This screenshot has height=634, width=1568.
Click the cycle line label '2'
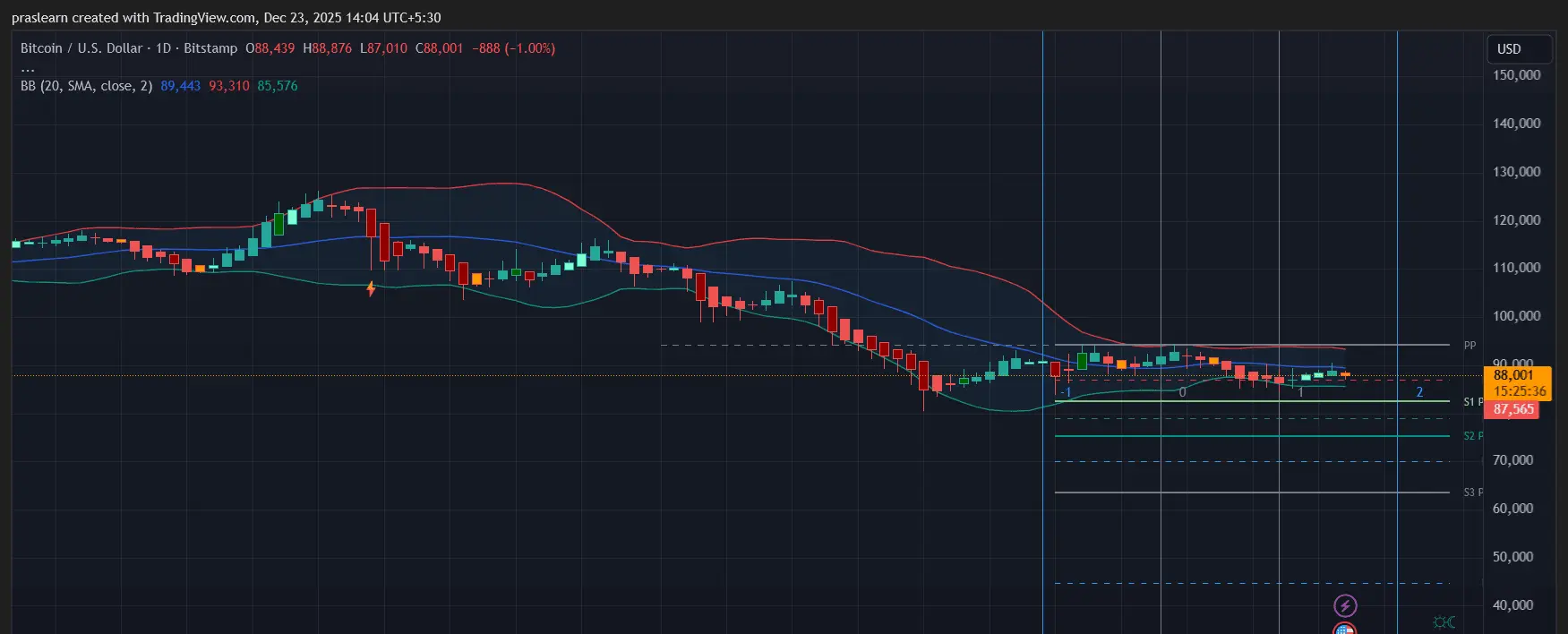point(1419,392)
